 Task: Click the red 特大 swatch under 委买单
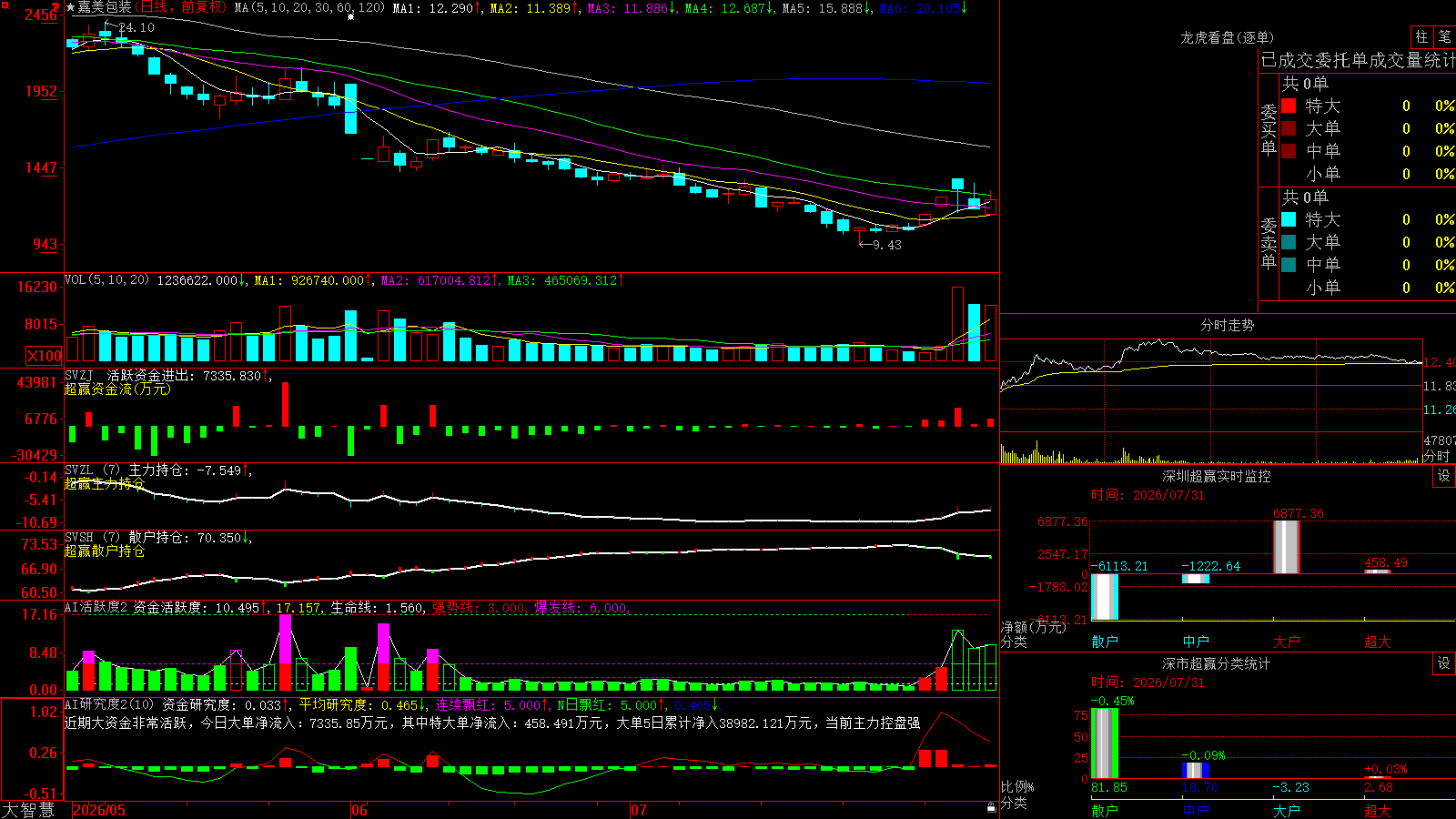coord(1289,106)
